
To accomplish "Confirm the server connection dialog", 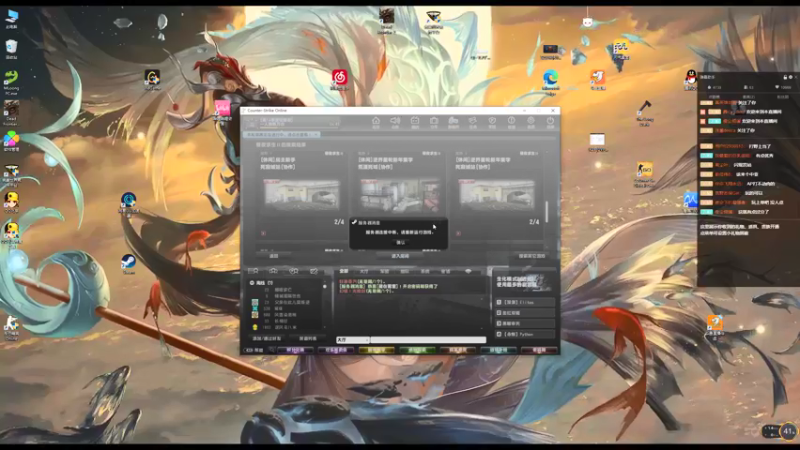I will click(x=401, y=243).
